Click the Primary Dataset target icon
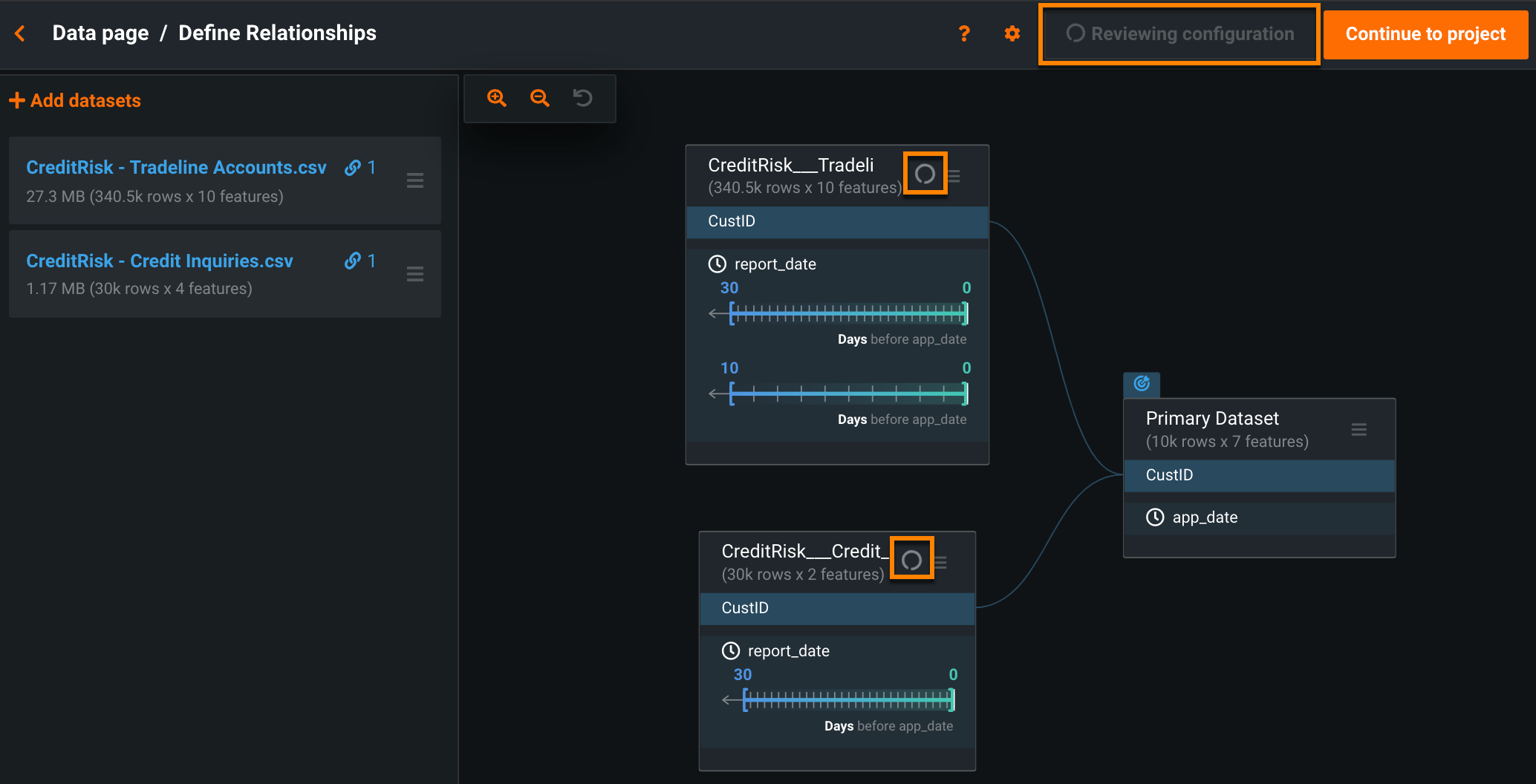 pyautogui.click(x=1142, y=384)
